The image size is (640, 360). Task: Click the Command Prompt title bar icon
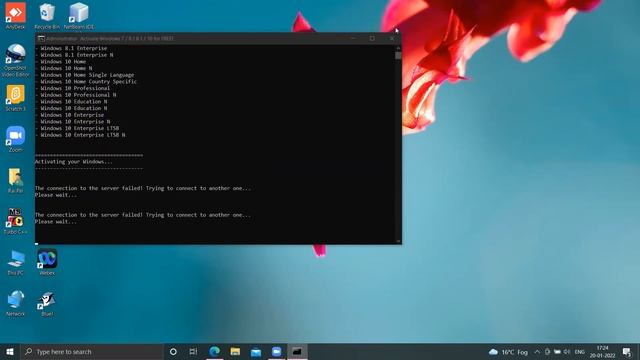coord(41,38)
